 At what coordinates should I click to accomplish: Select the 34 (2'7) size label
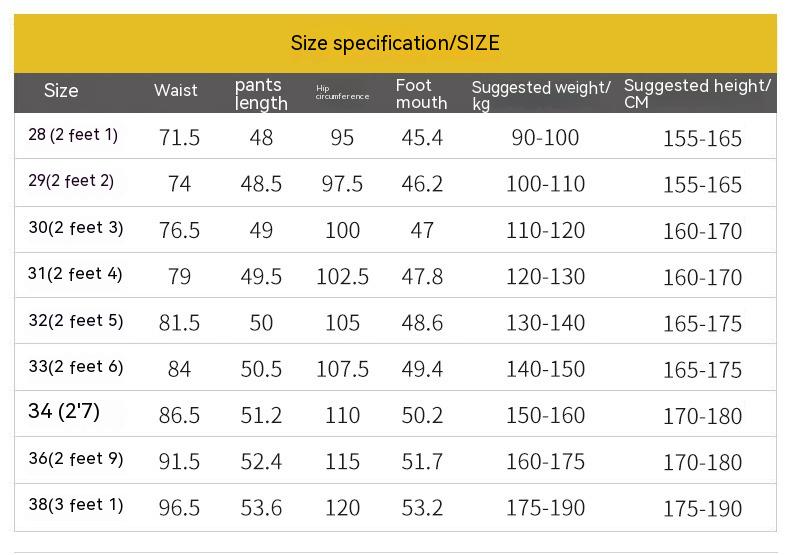pyautogui.click(x=64, y=411)
